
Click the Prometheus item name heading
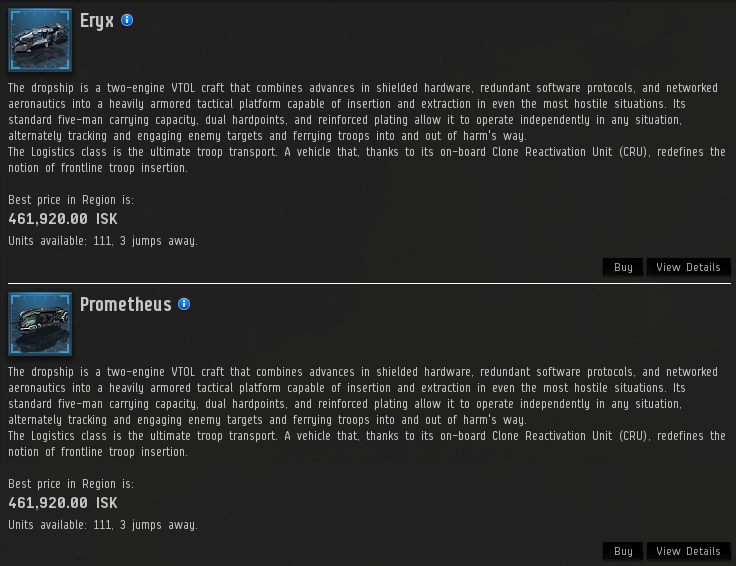click(126, 305)
